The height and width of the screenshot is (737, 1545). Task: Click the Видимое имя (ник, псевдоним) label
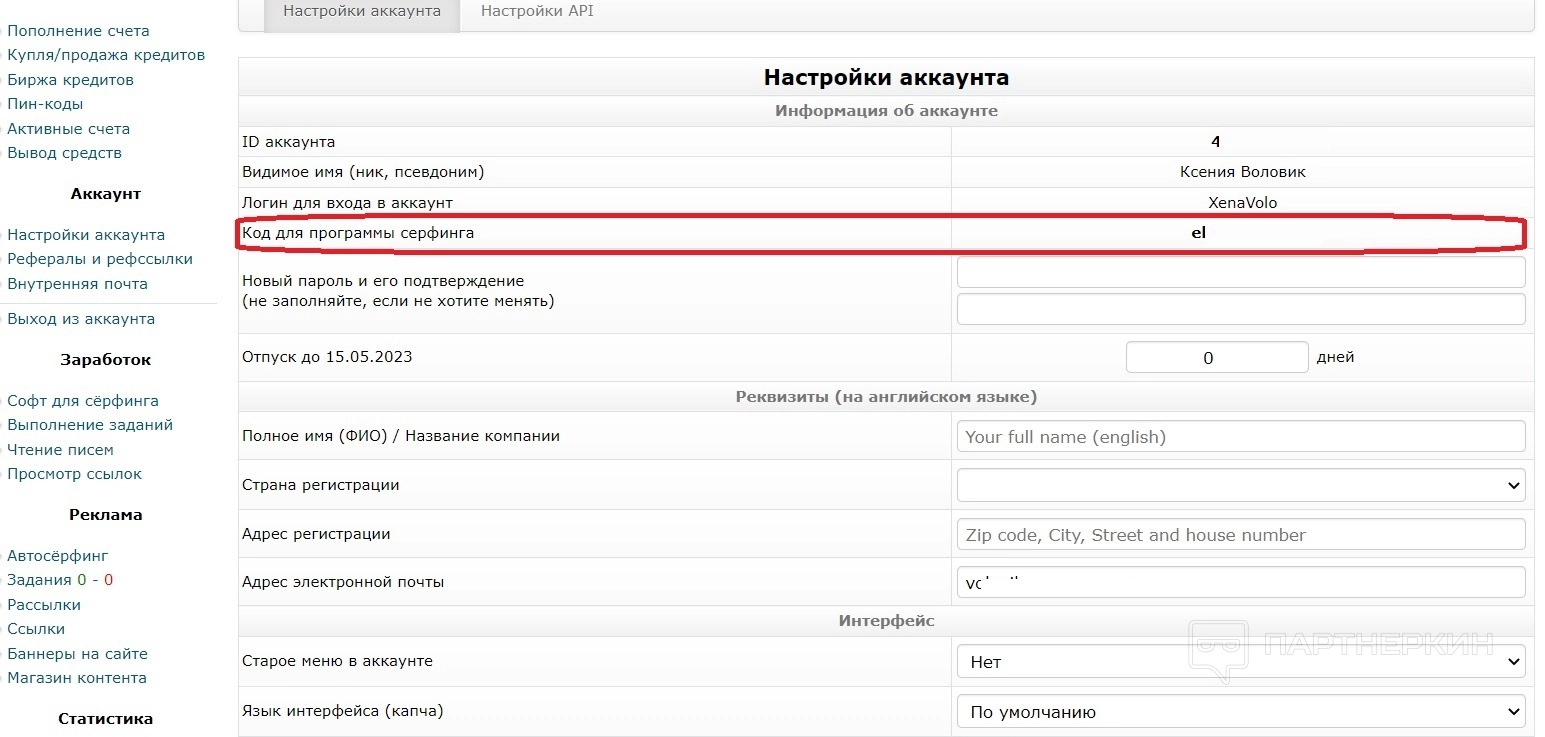(363, 172)
